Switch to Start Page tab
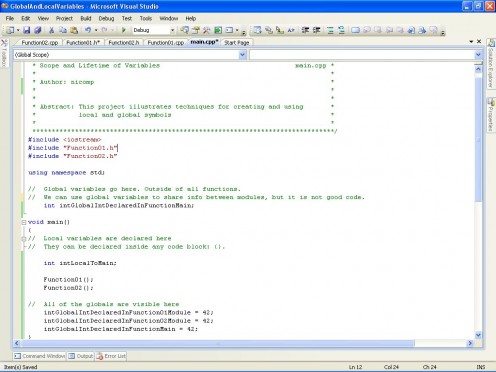This screenshot has height=372, width=496. [236, 43]
